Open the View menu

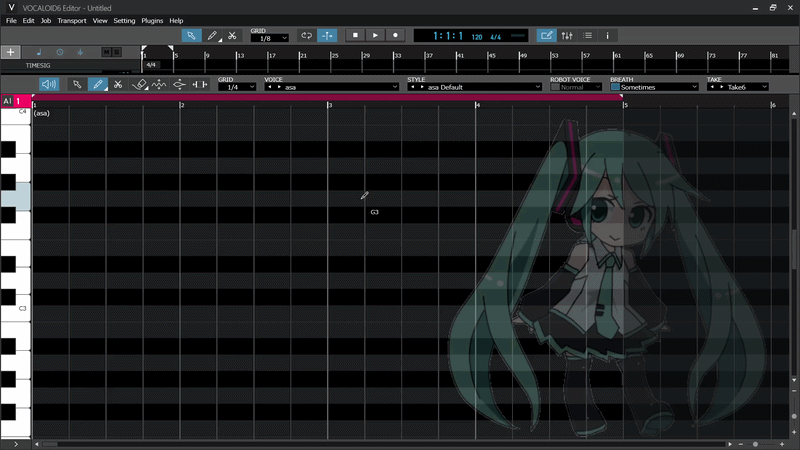pos(100,20)
